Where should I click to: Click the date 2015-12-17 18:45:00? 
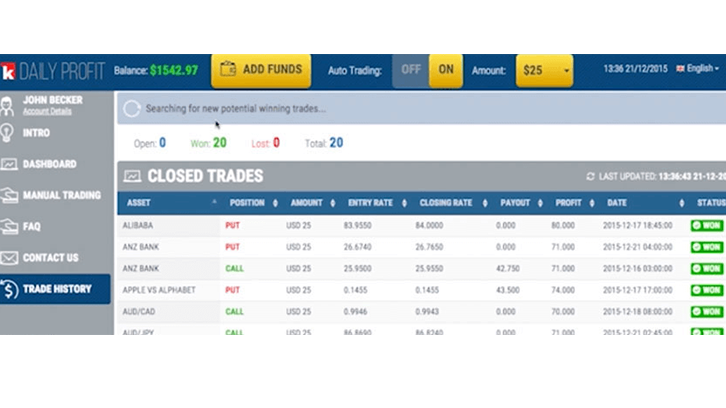638,226
